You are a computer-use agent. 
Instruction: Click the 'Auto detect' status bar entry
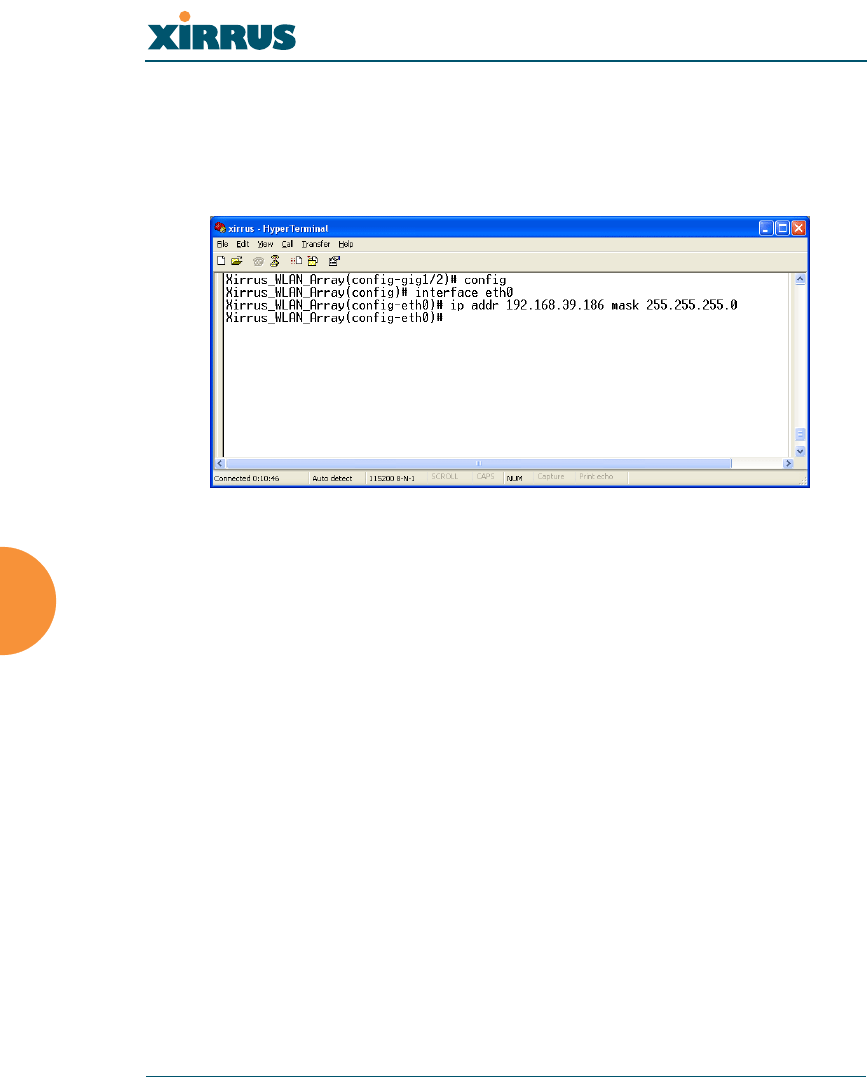[x=333, y=479]
